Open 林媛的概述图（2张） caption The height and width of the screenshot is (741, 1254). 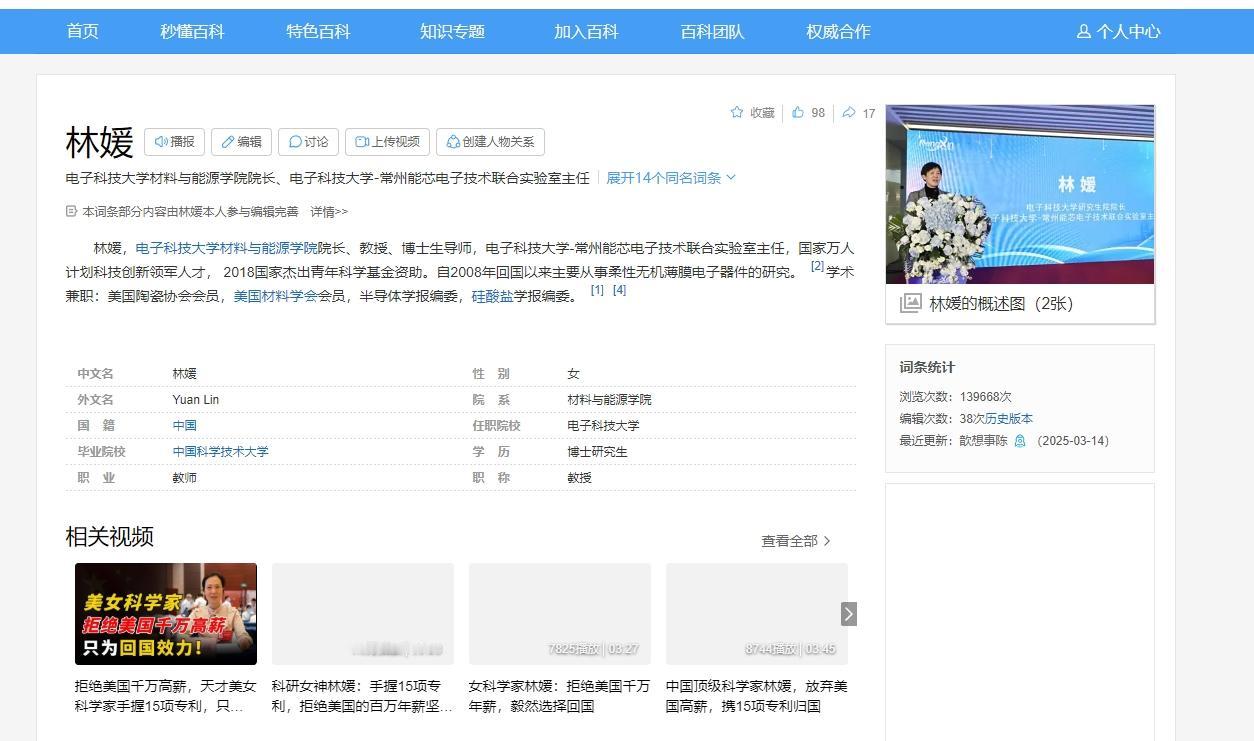click(x=1001, y=304)
